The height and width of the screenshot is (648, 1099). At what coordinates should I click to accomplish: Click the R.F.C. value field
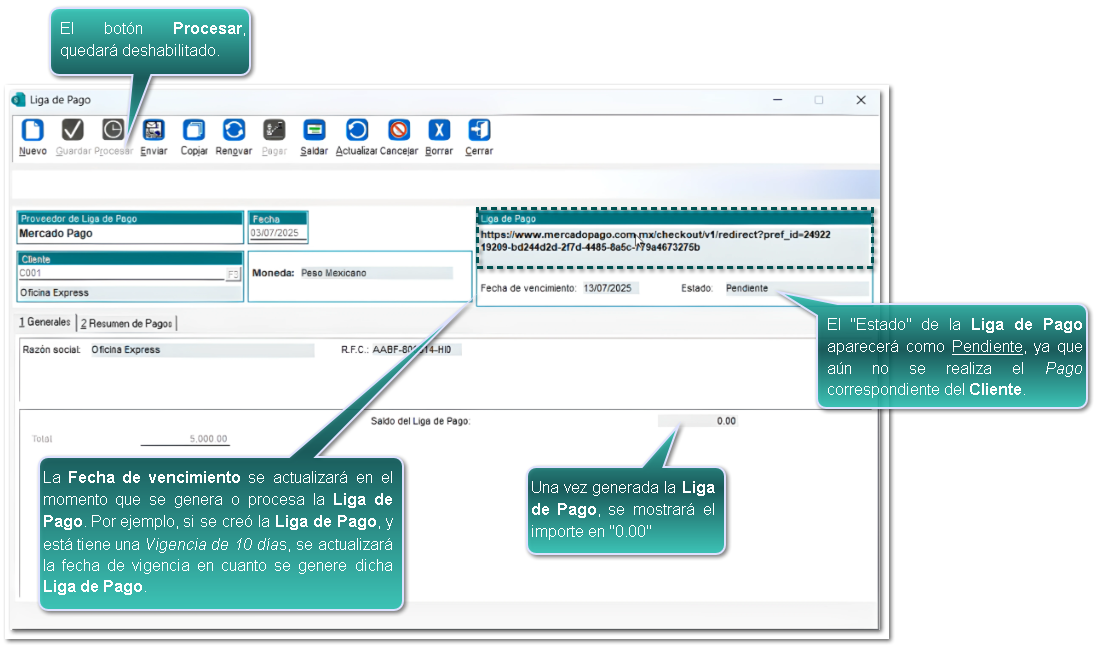[416, 350]
